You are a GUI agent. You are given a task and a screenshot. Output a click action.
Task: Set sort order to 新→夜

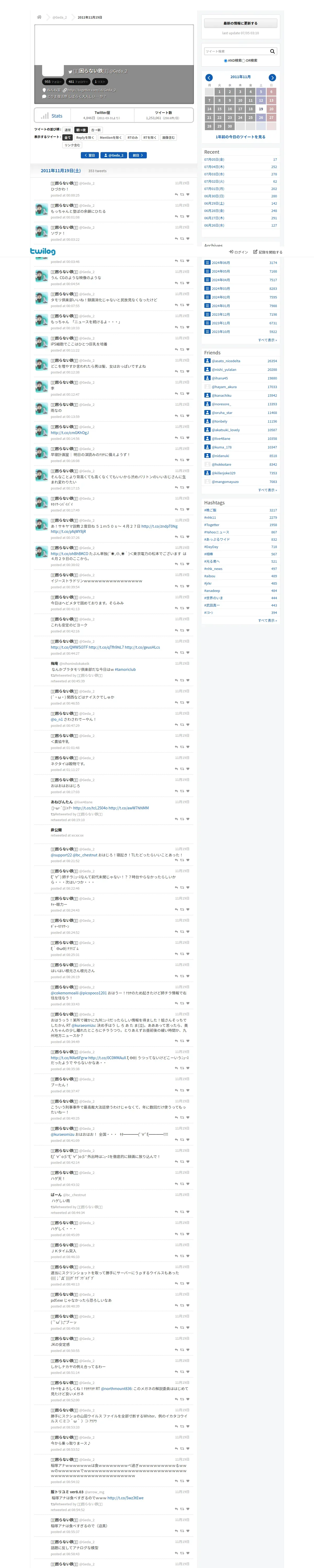coord(81,130)
